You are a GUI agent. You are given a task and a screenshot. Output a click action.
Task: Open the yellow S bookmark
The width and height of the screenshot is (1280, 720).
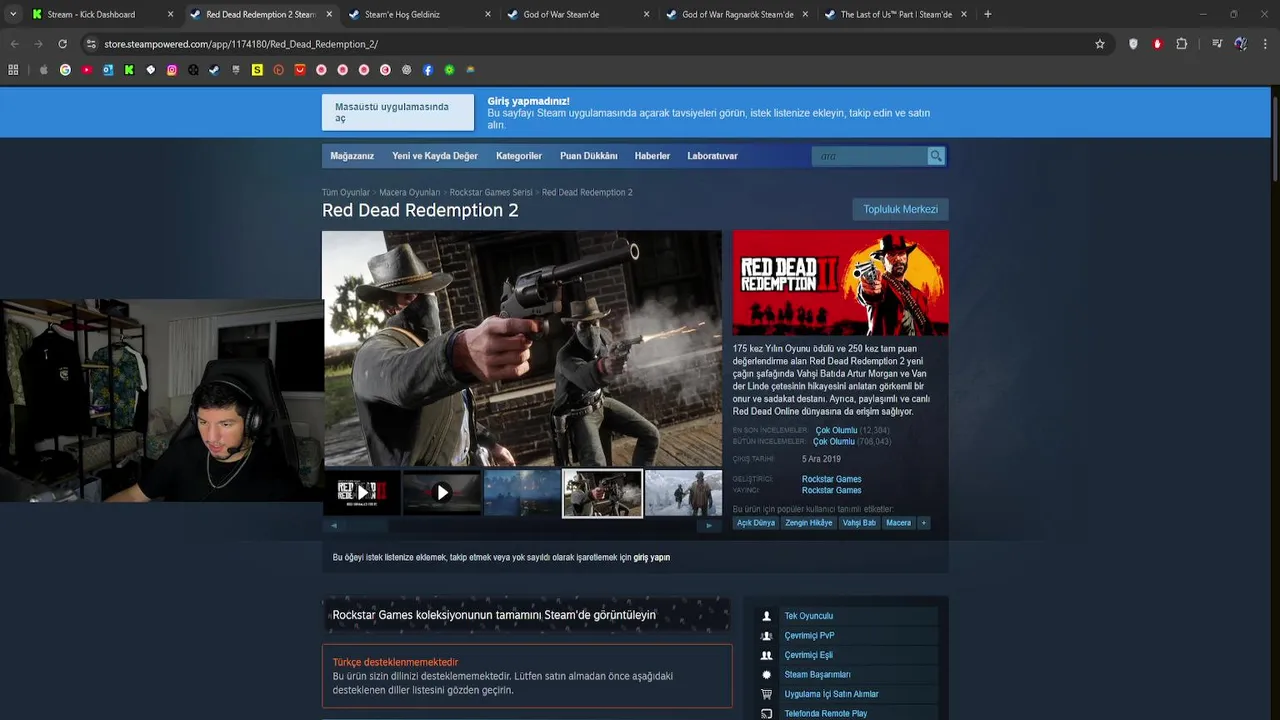coord(257,70)
